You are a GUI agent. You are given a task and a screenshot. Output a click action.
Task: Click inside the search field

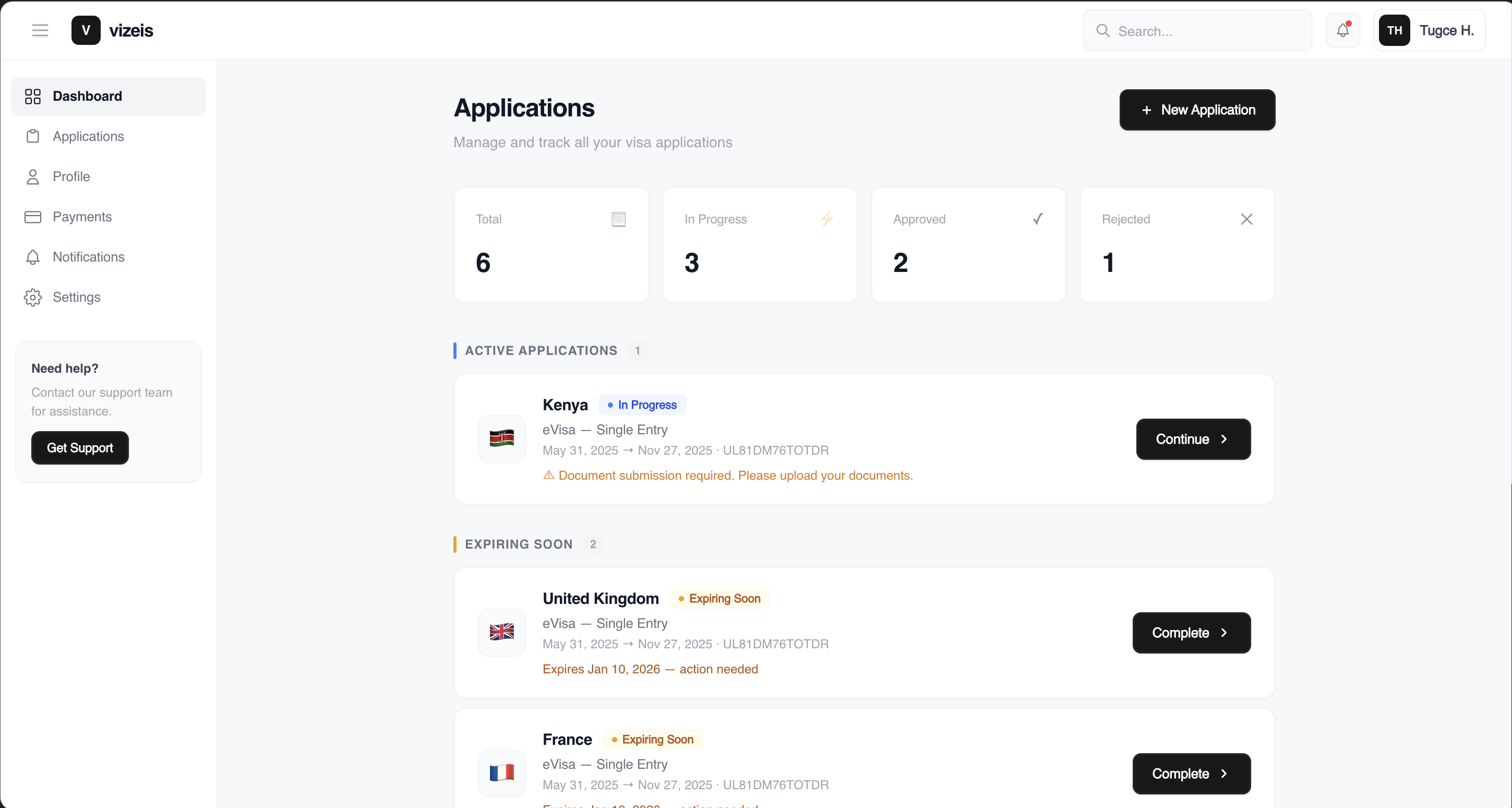coord(1197,30)
